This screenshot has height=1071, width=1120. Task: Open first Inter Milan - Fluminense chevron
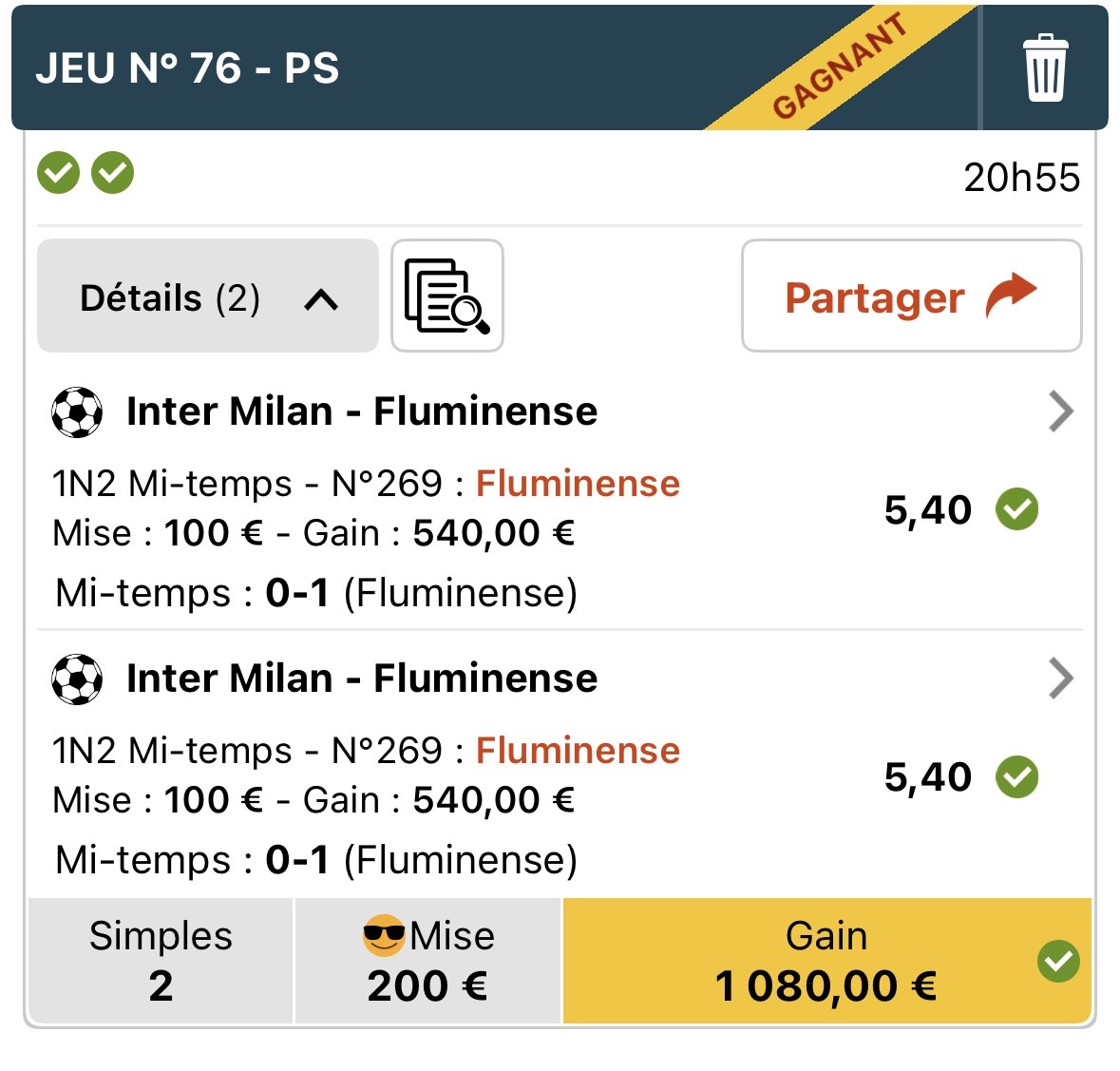coord(1061,411)
